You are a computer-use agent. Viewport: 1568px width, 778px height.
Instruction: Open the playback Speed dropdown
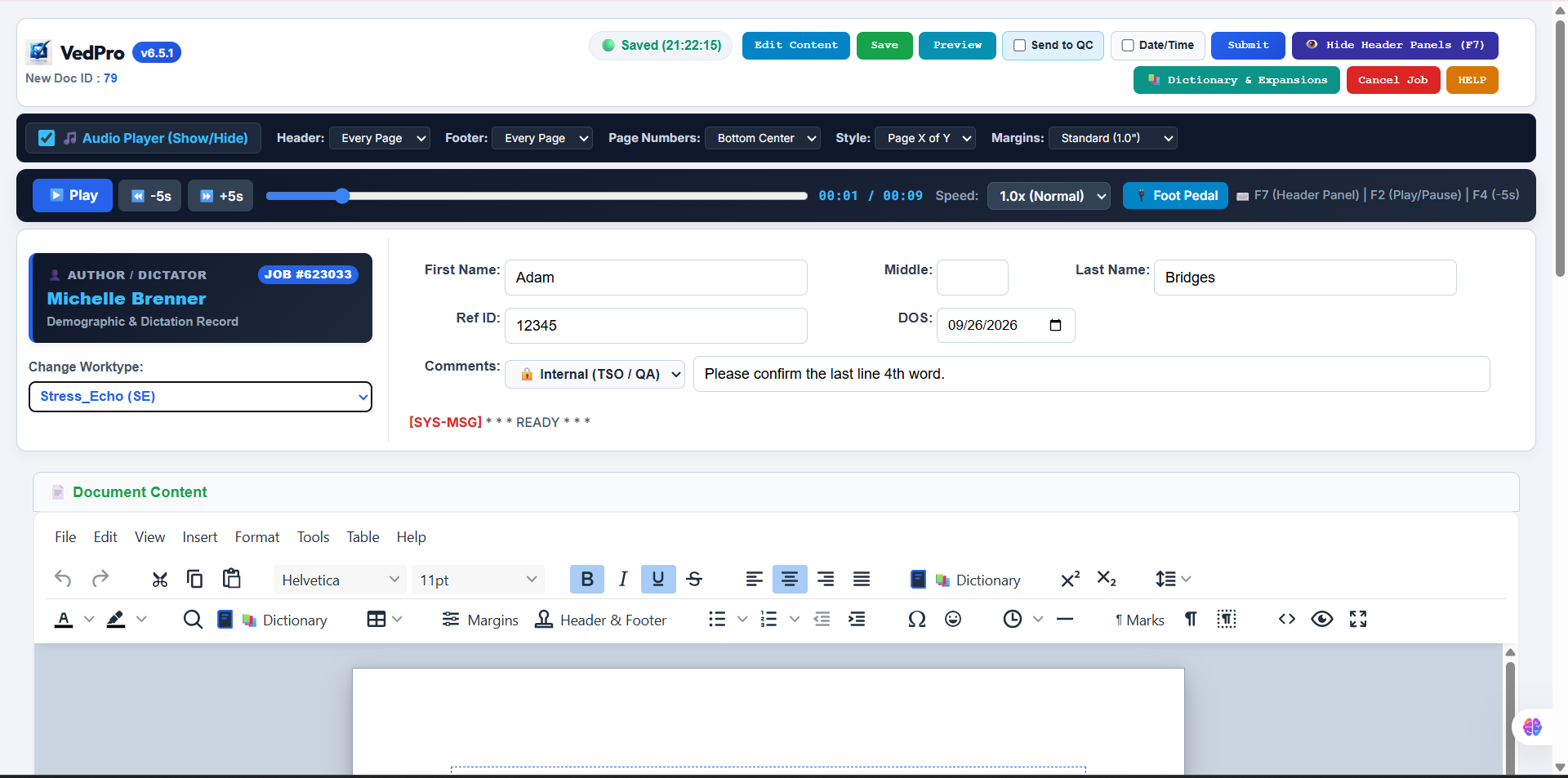1049,196
